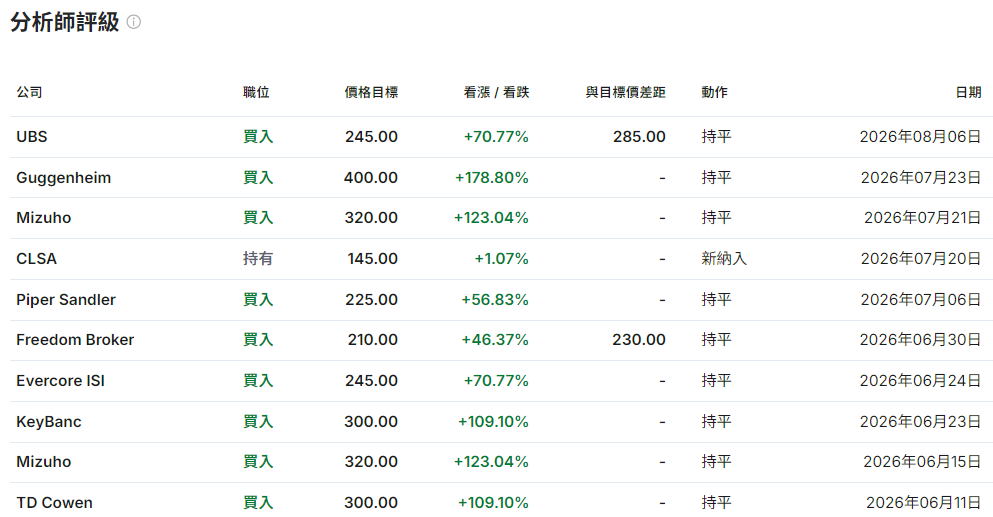The image size is (993, 517).
Task: Click KeyBanc price target 300.00
Action: click(371, 422)
